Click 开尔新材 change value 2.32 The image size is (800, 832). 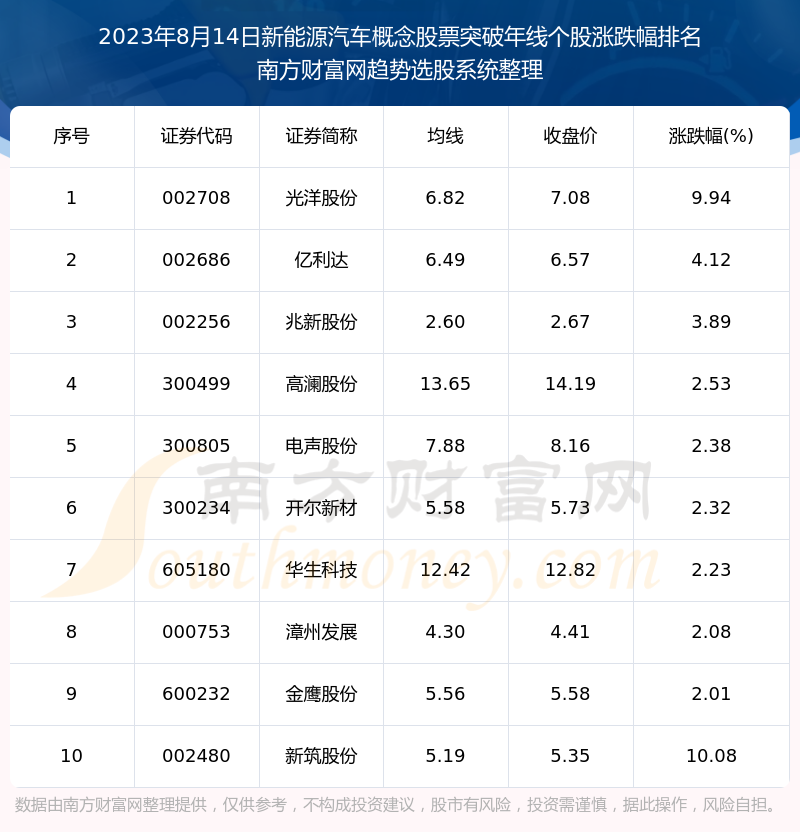(711, 508)
